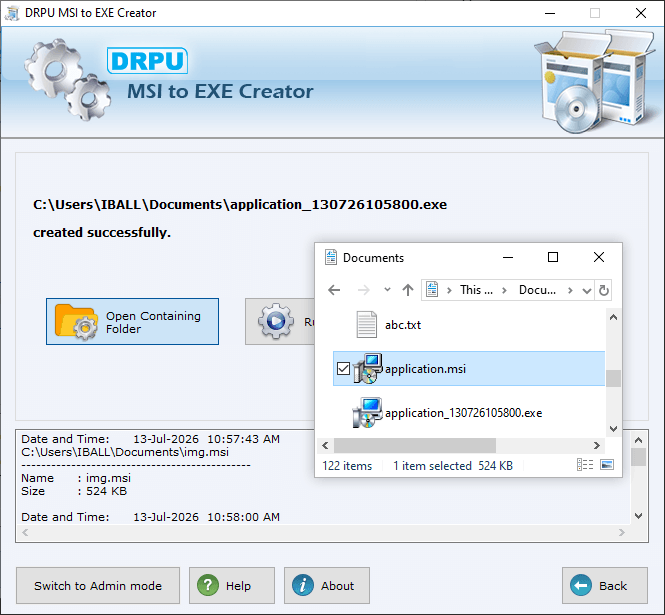Click 'created successfully.' message
This screenshot has height=615, width=665.
pyautogui.click(x=102, y=232)
